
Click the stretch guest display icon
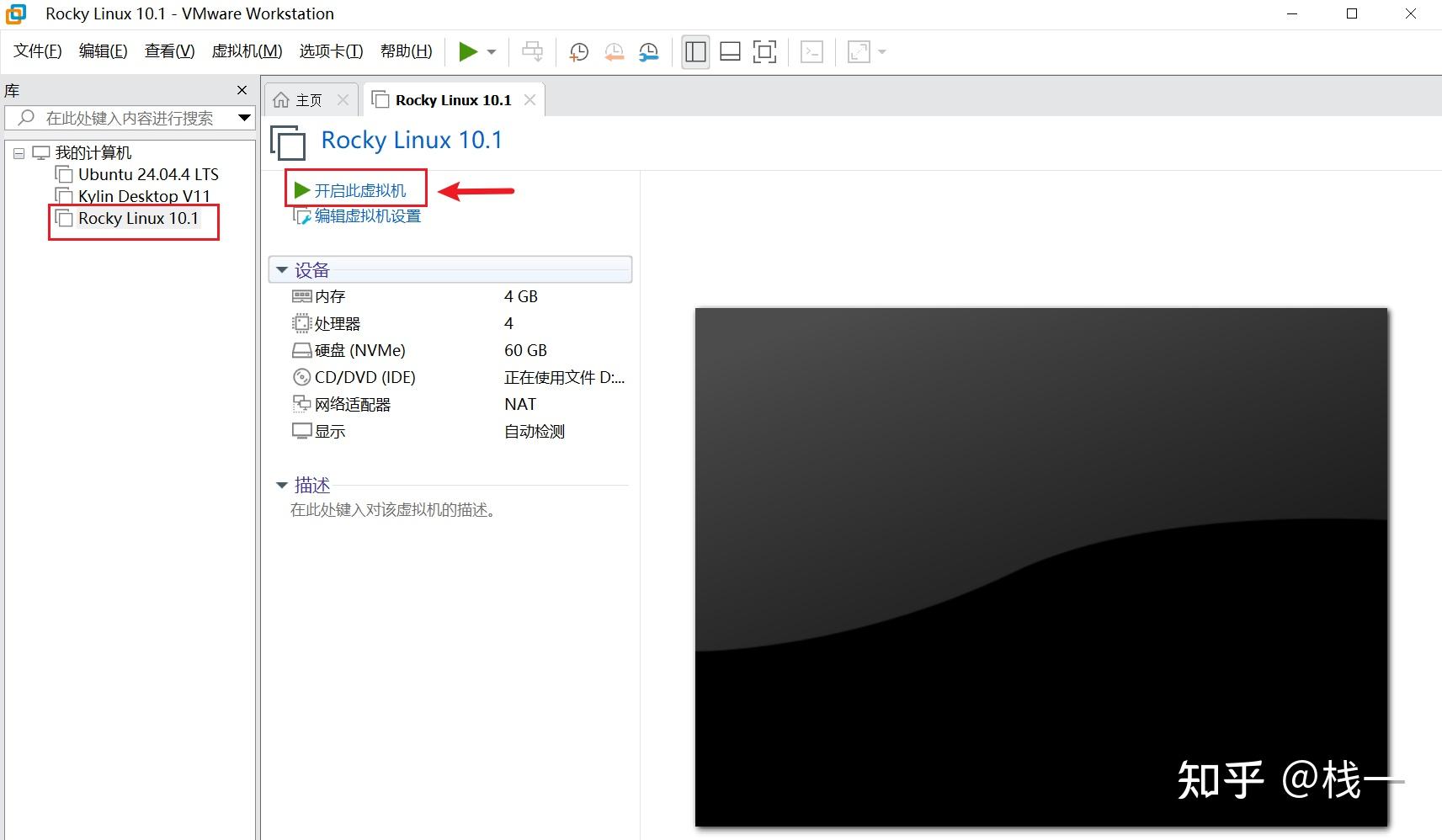point(859,52)
